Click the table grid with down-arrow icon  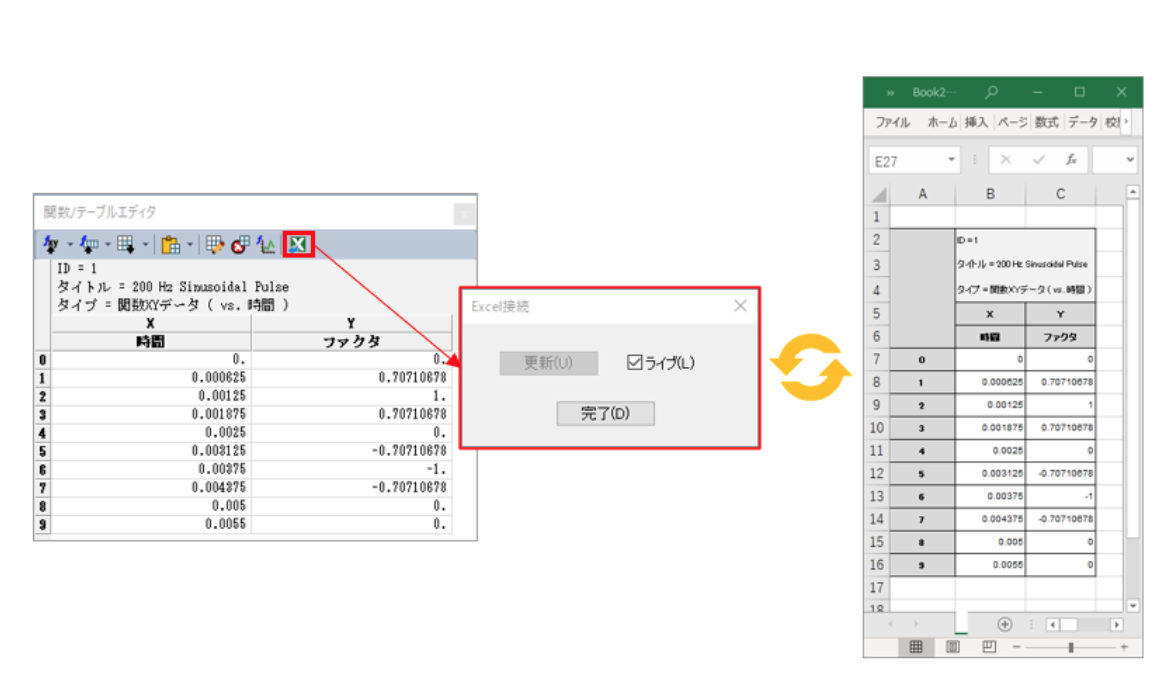[126, 244]
